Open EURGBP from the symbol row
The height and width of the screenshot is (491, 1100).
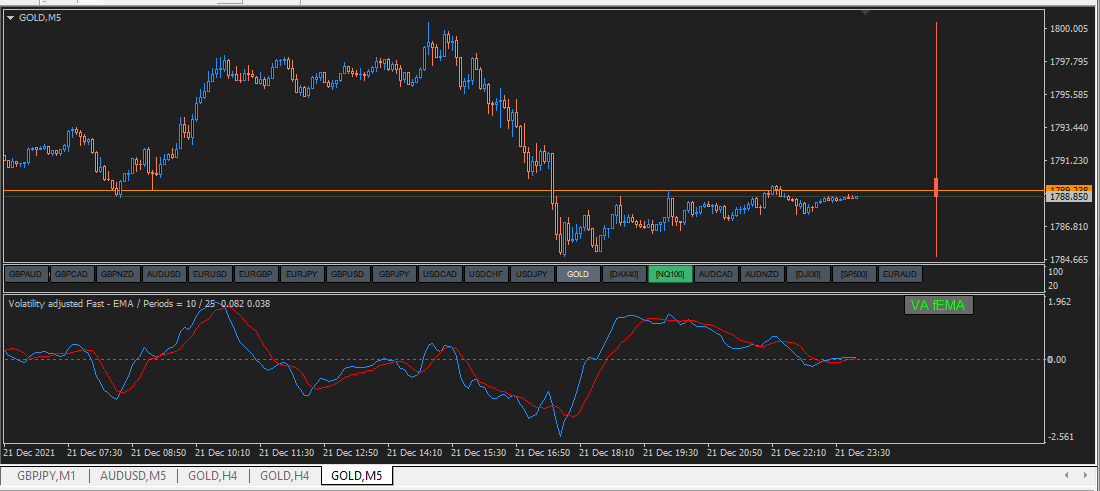click(256, 274)
